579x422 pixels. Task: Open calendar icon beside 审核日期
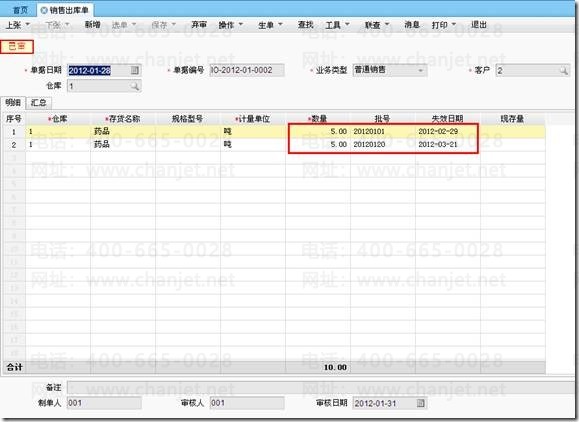tap(421, 403)
